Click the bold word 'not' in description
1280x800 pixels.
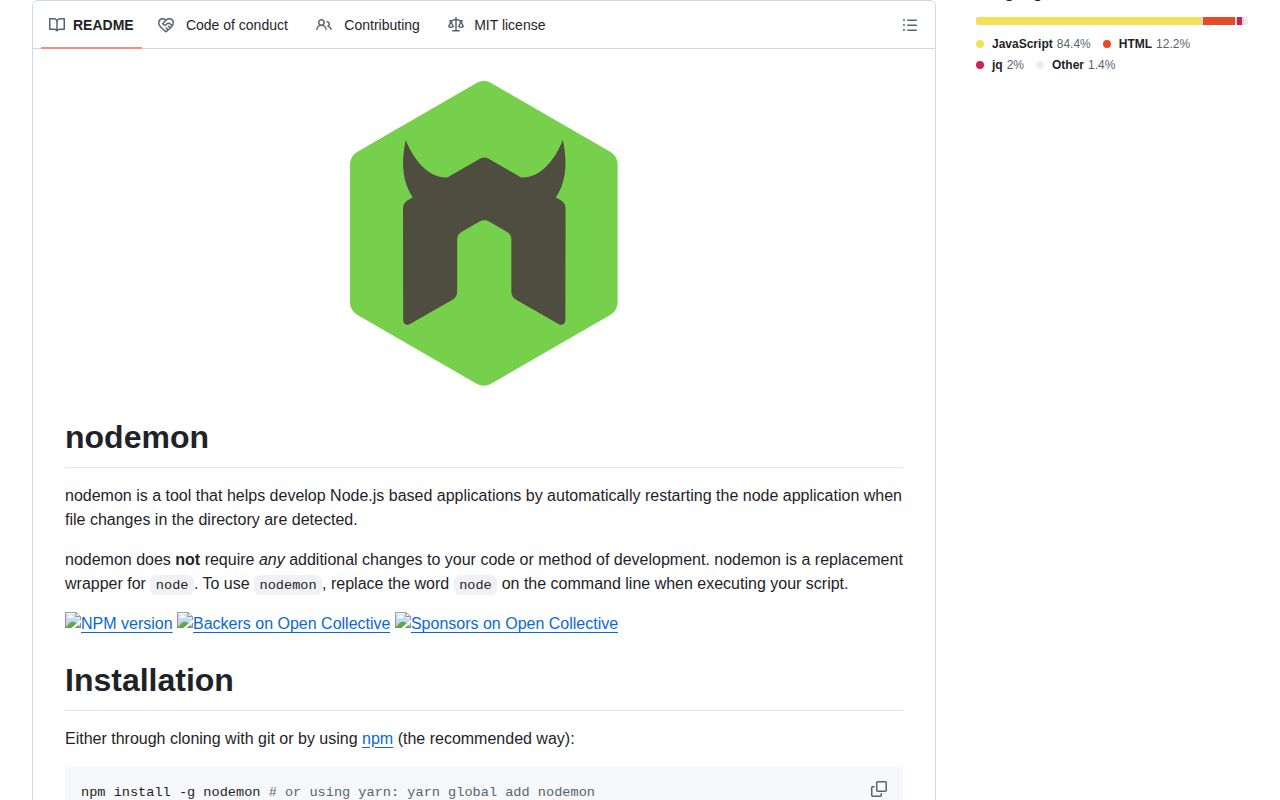[x=187, y=559]
